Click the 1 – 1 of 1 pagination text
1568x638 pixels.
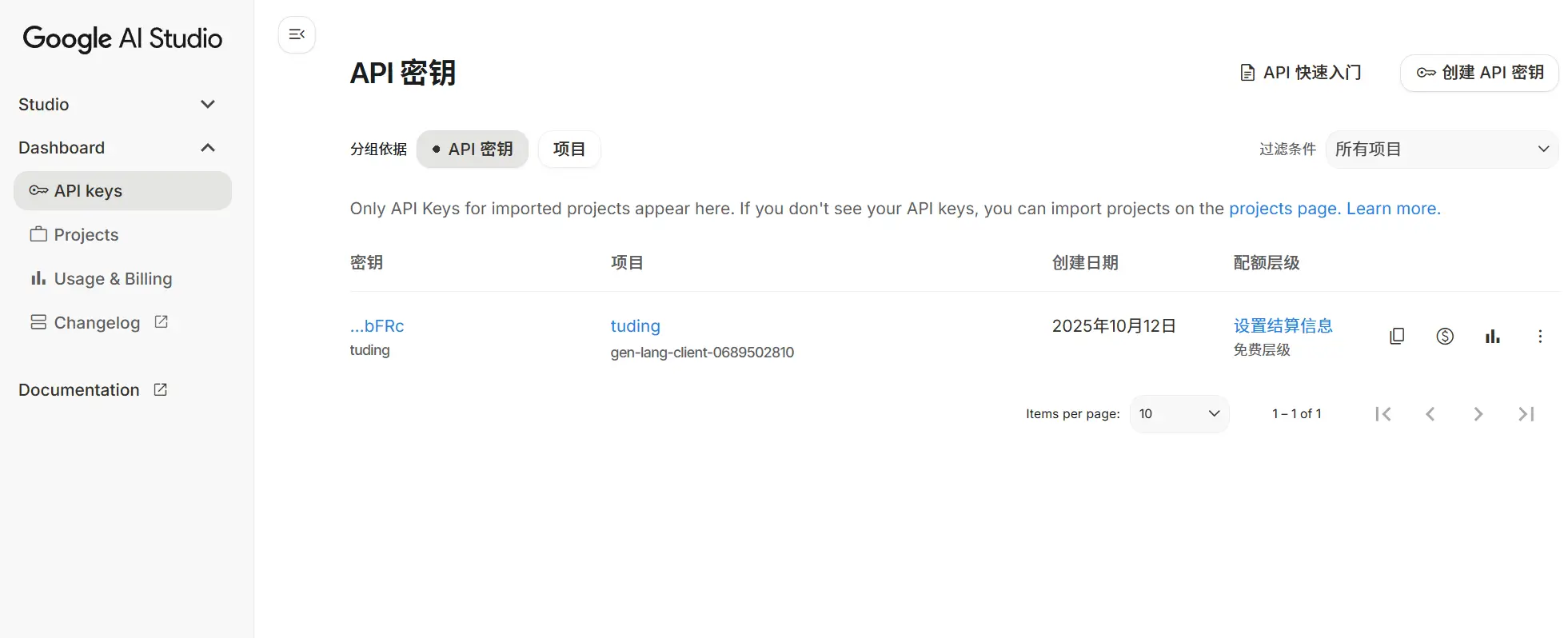(1297, 413)
